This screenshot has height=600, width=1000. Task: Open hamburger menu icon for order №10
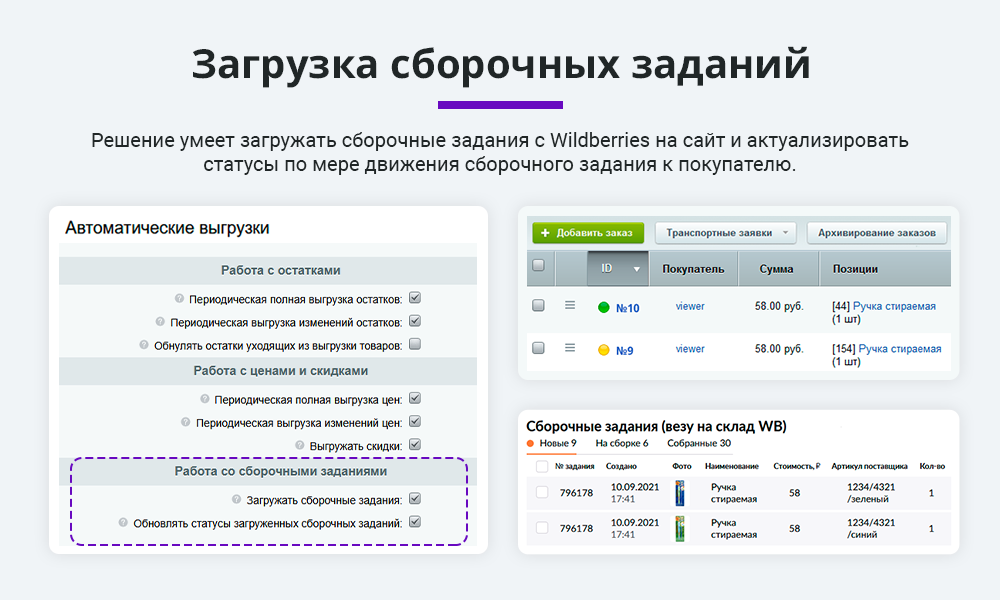570,305
